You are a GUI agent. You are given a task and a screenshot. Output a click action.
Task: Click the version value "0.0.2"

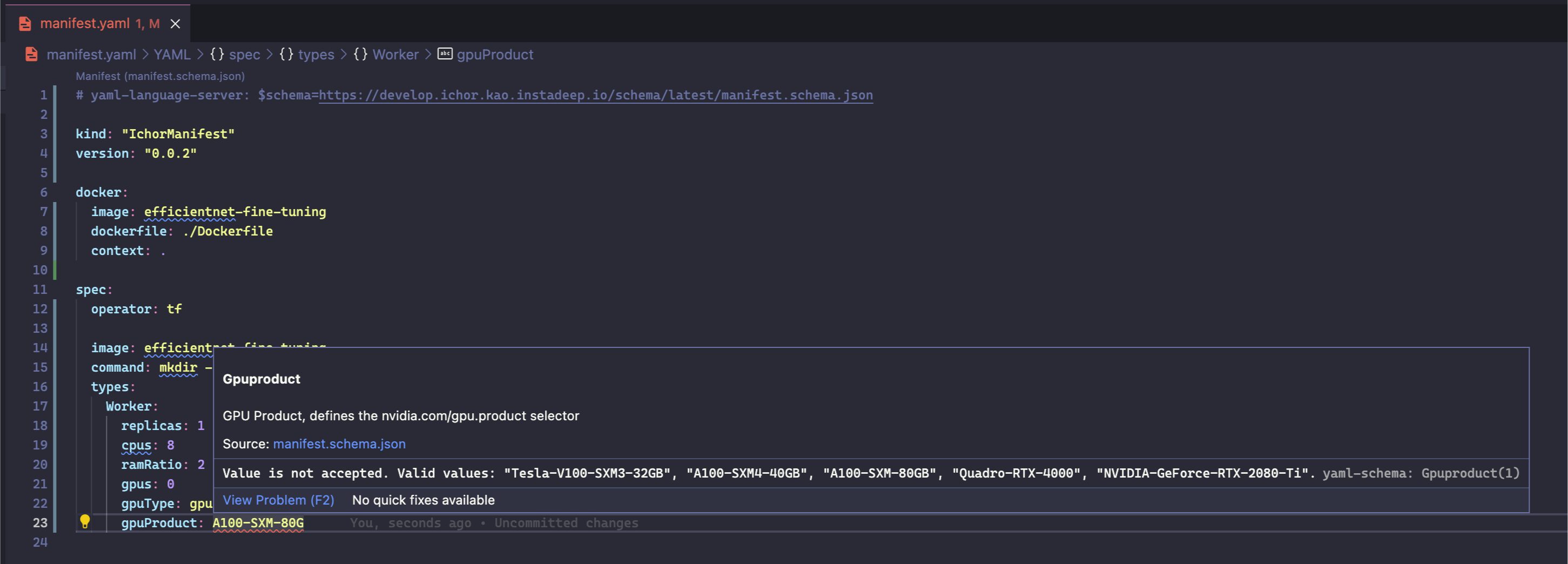point(171,153)
